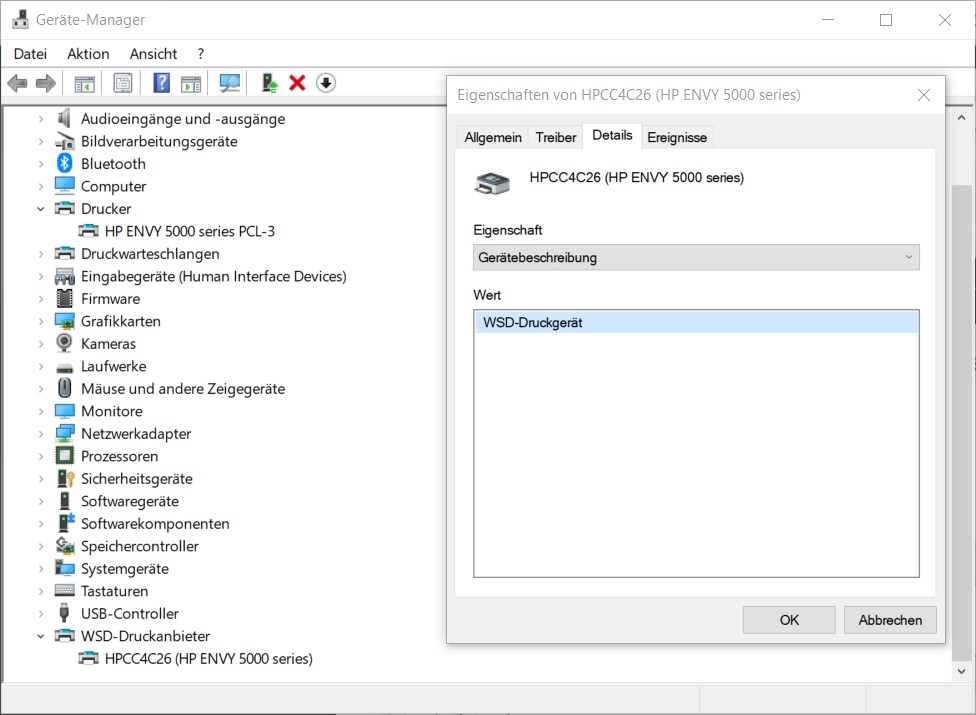Screen dimensions: 976x715
Task: Expand the Audioeingänge und -ausgänge node
Action: [x=41, y=119]
